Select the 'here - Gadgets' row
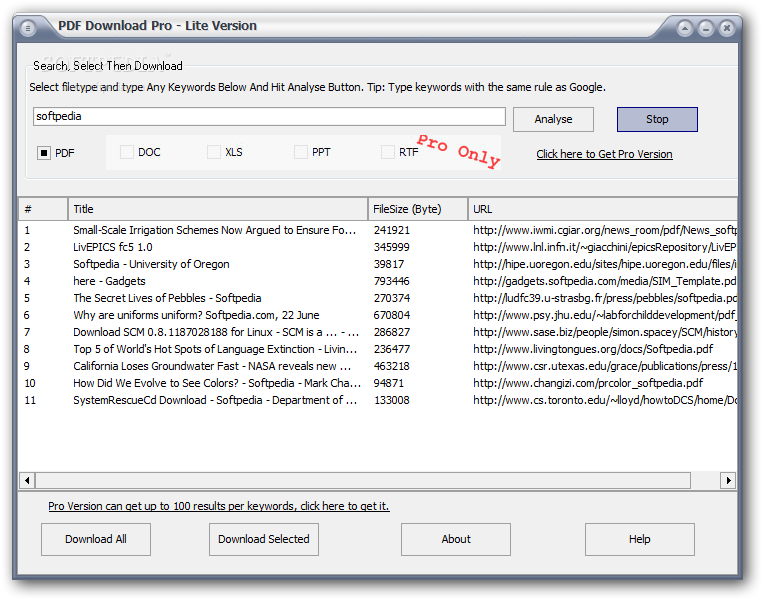 pyautogui.click(x=378, y=281)
